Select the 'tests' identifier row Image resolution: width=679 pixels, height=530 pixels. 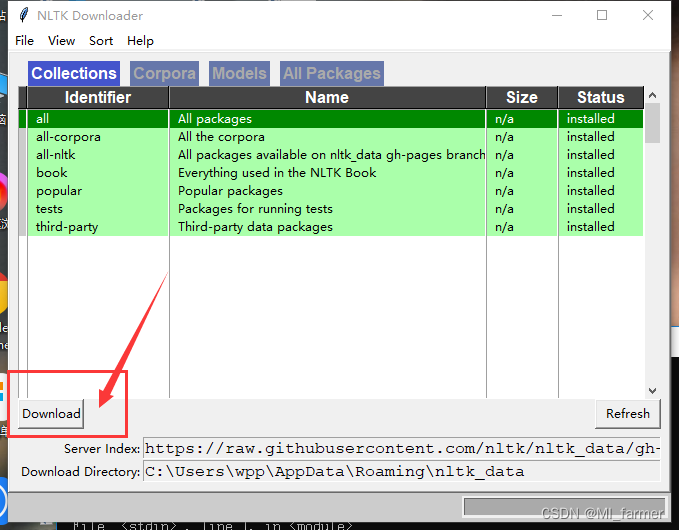(98, 209)
